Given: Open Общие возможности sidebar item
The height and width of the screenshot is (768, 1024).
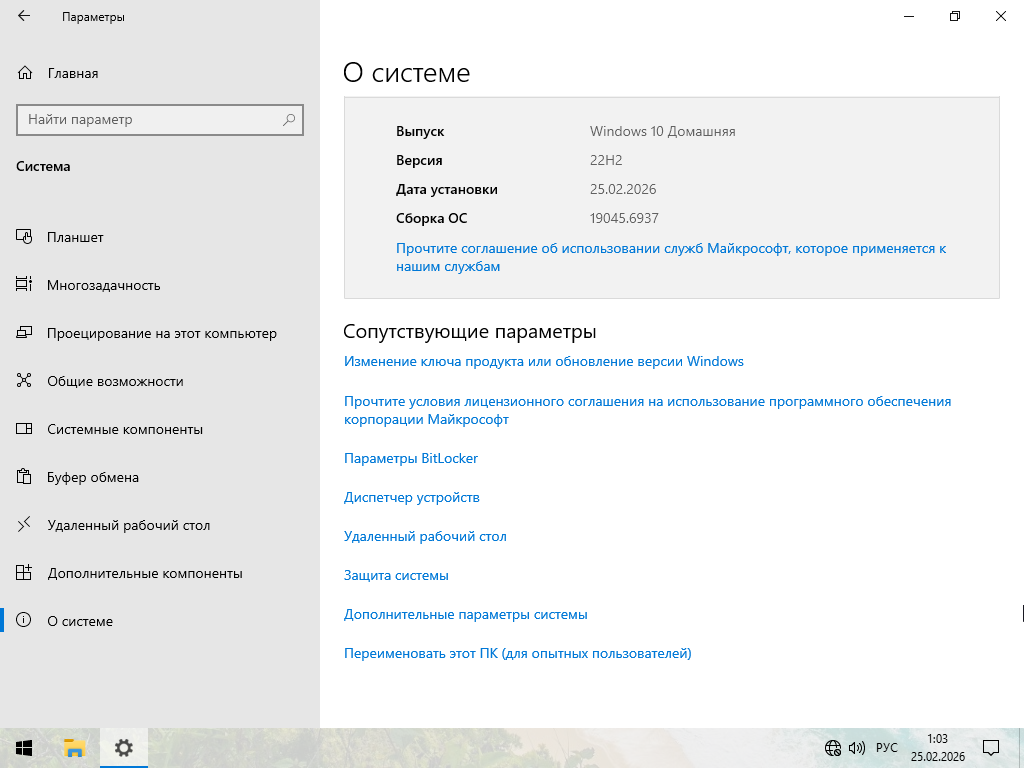Looking at the screenshot, I should click(x=115, y=381).
